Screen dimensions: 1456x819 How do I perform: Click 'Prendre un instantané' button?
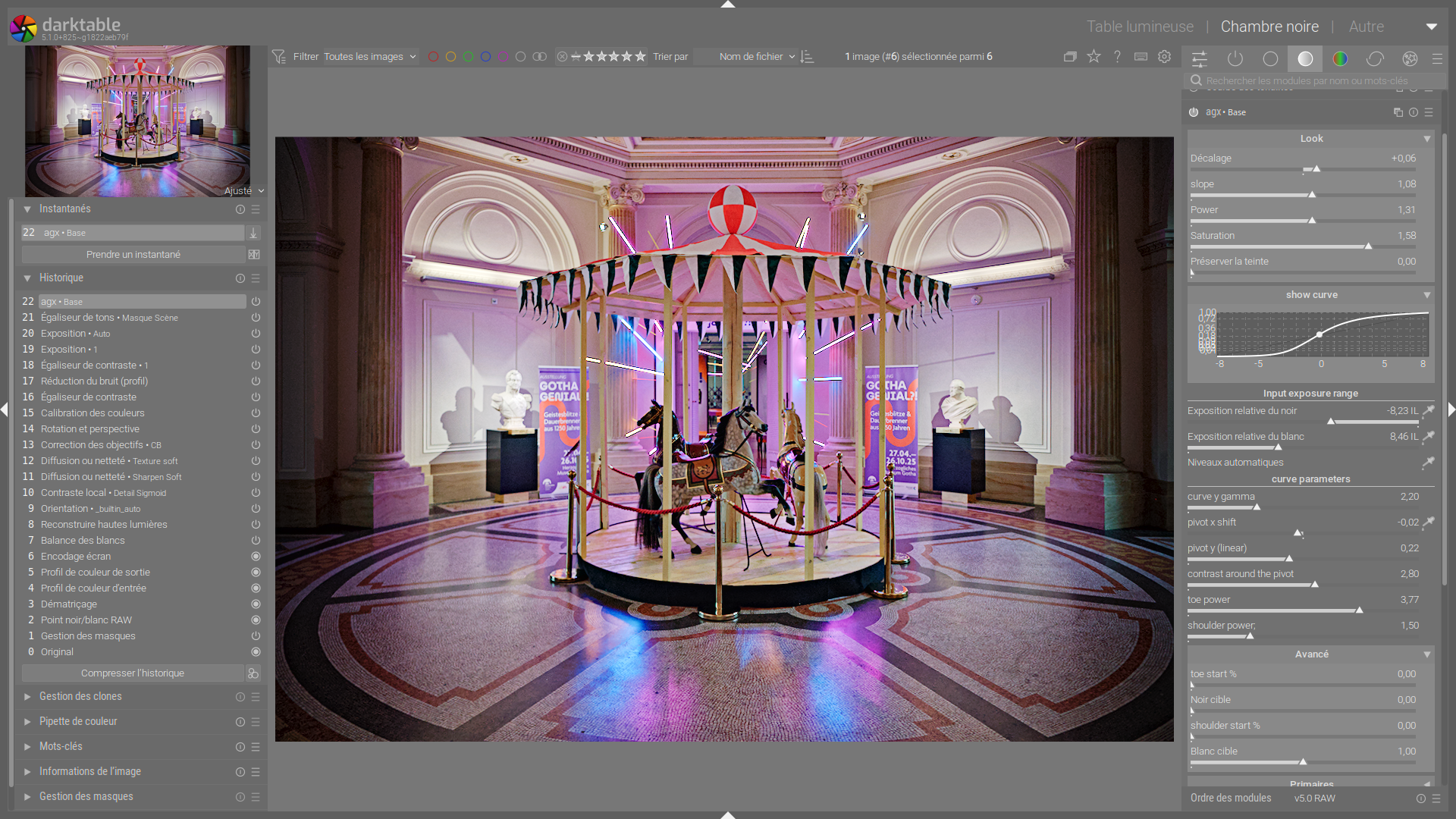pyautogui.click(x=133, y=255)
